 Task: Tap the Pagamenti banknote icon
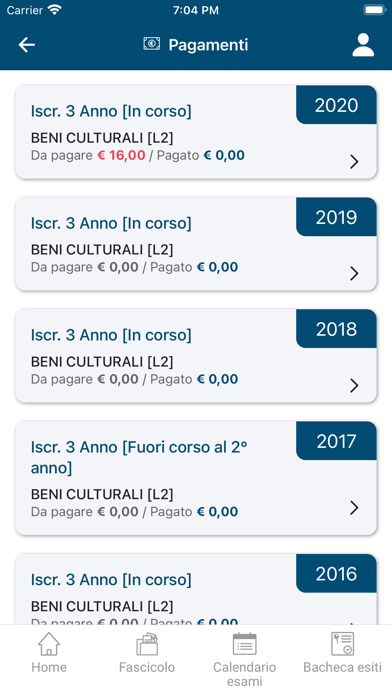pyautogui.click(x=151, y=44)
